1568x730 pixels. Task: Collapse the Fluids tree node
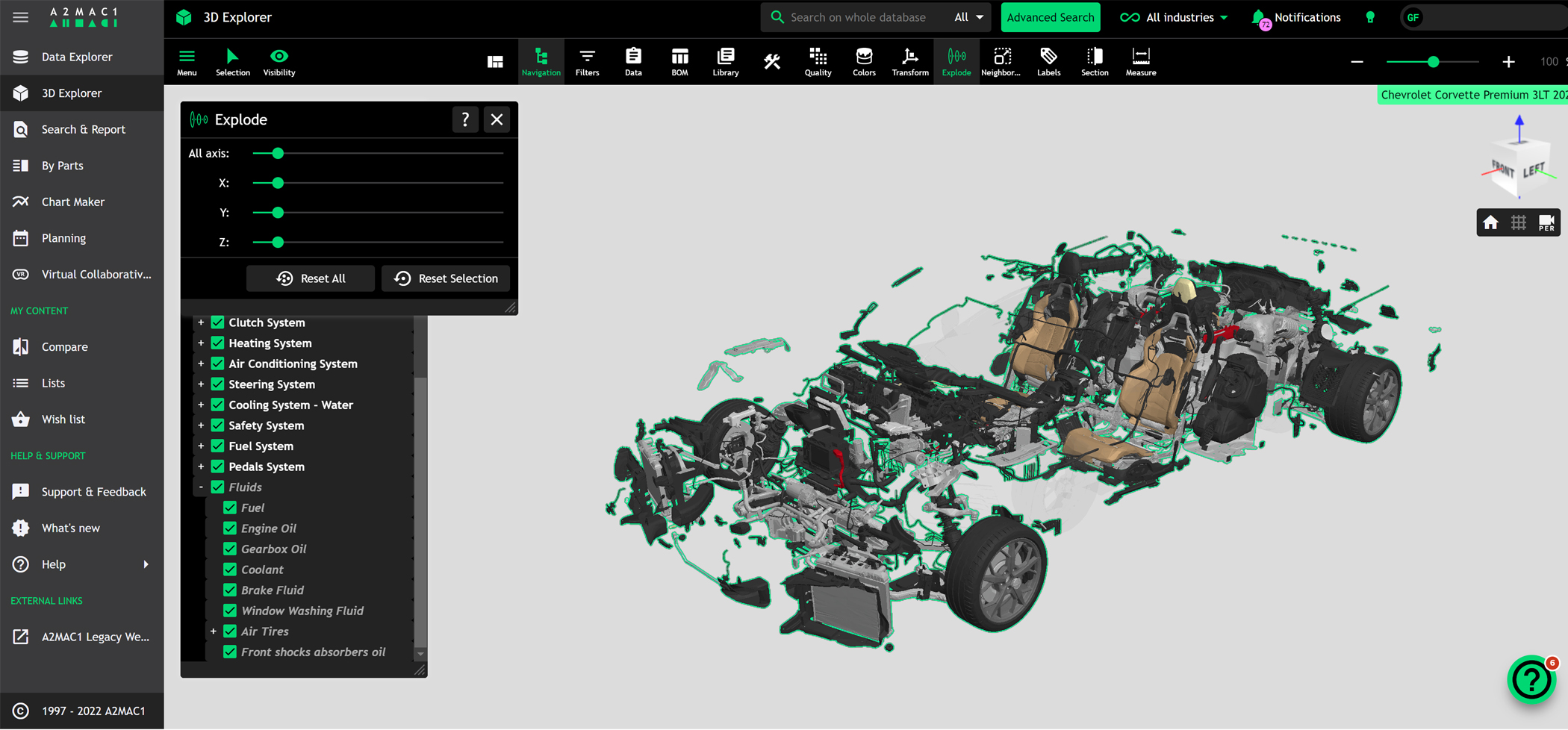click(201, 487)
